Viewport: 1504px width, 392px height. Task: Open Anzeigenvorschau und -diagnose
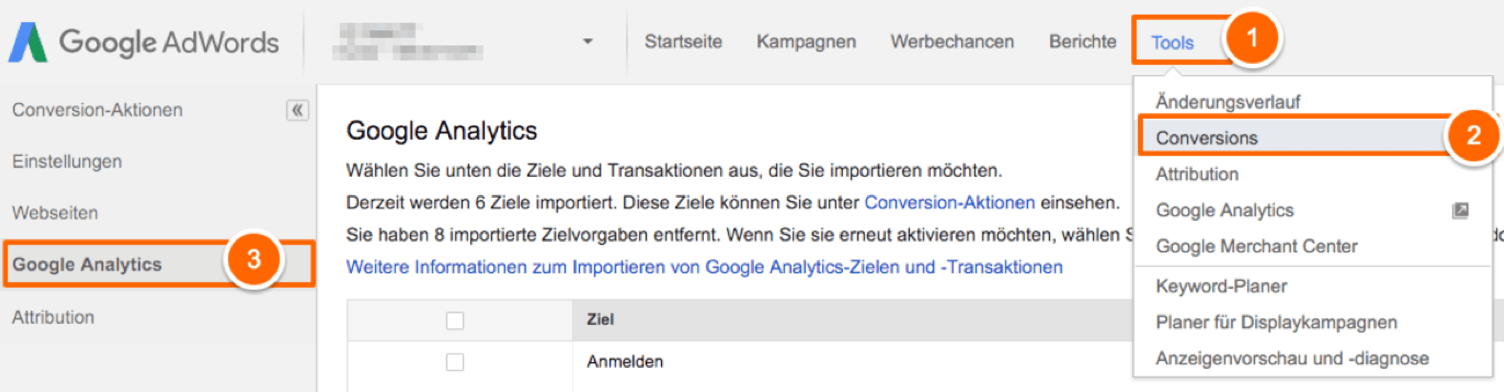[1292, 358]
